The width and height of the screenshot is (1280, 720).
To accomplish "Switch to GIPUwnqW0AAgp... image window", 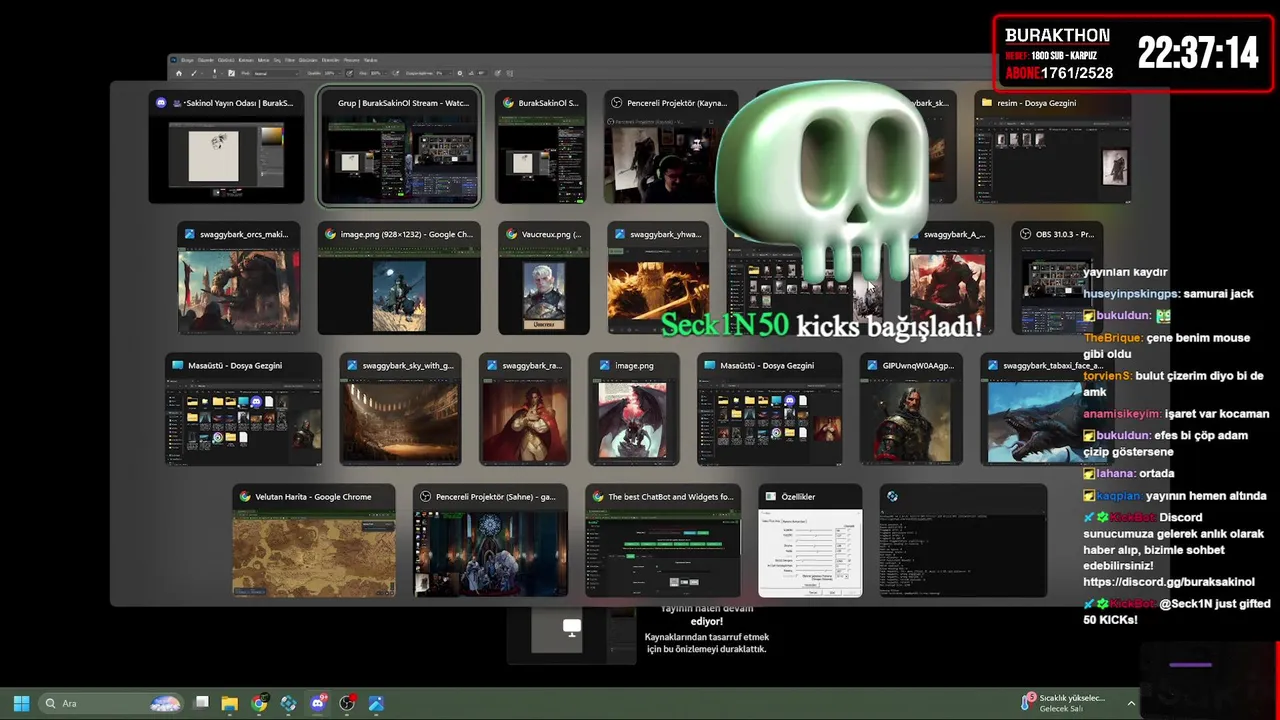I will 911,409.
